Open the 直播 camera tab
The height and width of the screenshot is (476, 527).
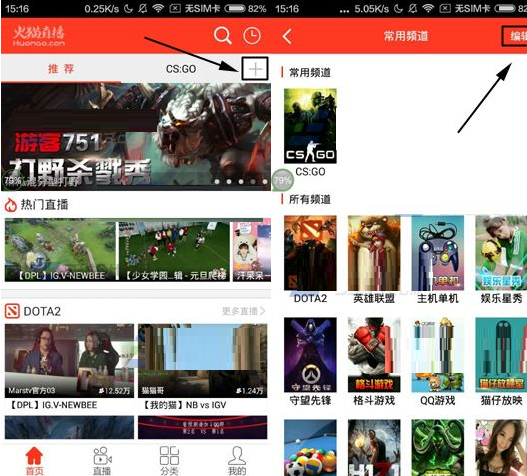[102, 461]
